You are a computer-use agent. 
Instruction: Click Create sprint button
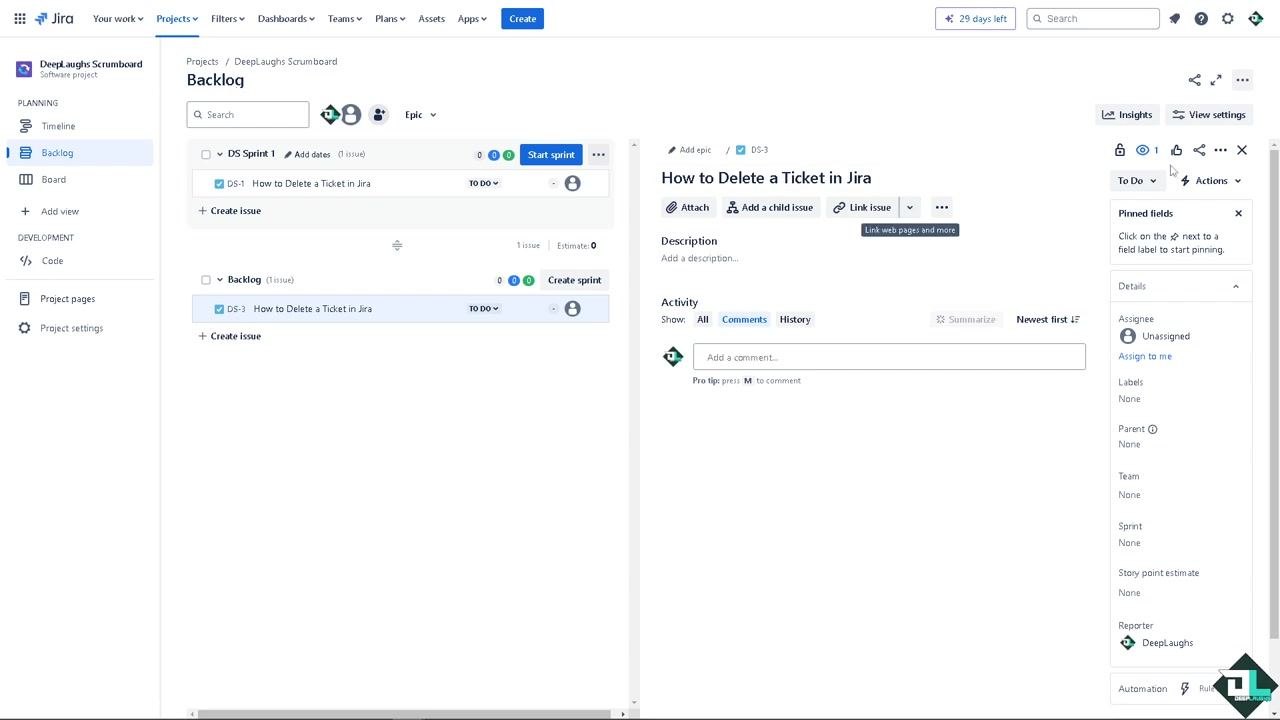tap(575, 280)
